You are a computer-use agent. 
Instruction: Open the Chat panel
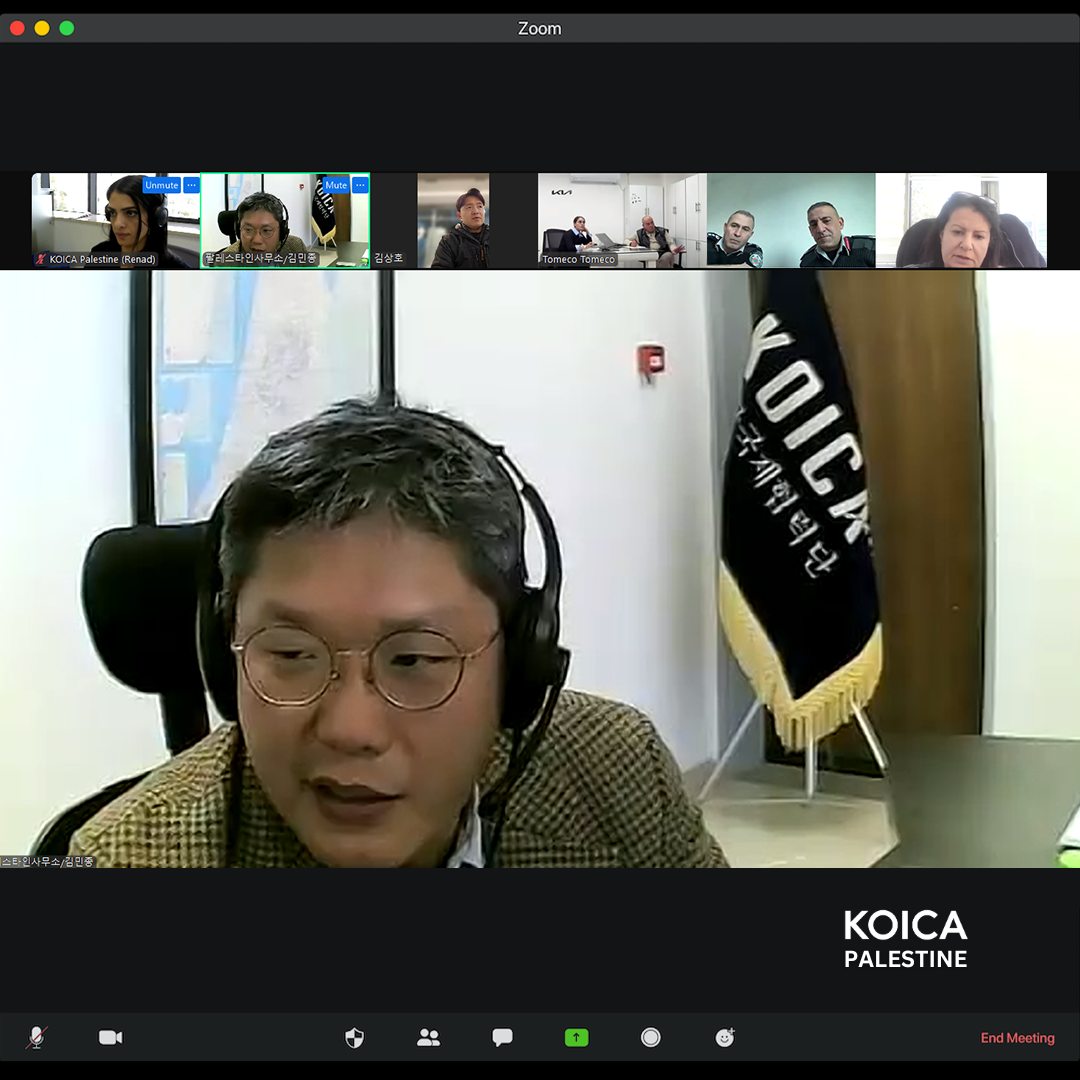(502, 1037)
